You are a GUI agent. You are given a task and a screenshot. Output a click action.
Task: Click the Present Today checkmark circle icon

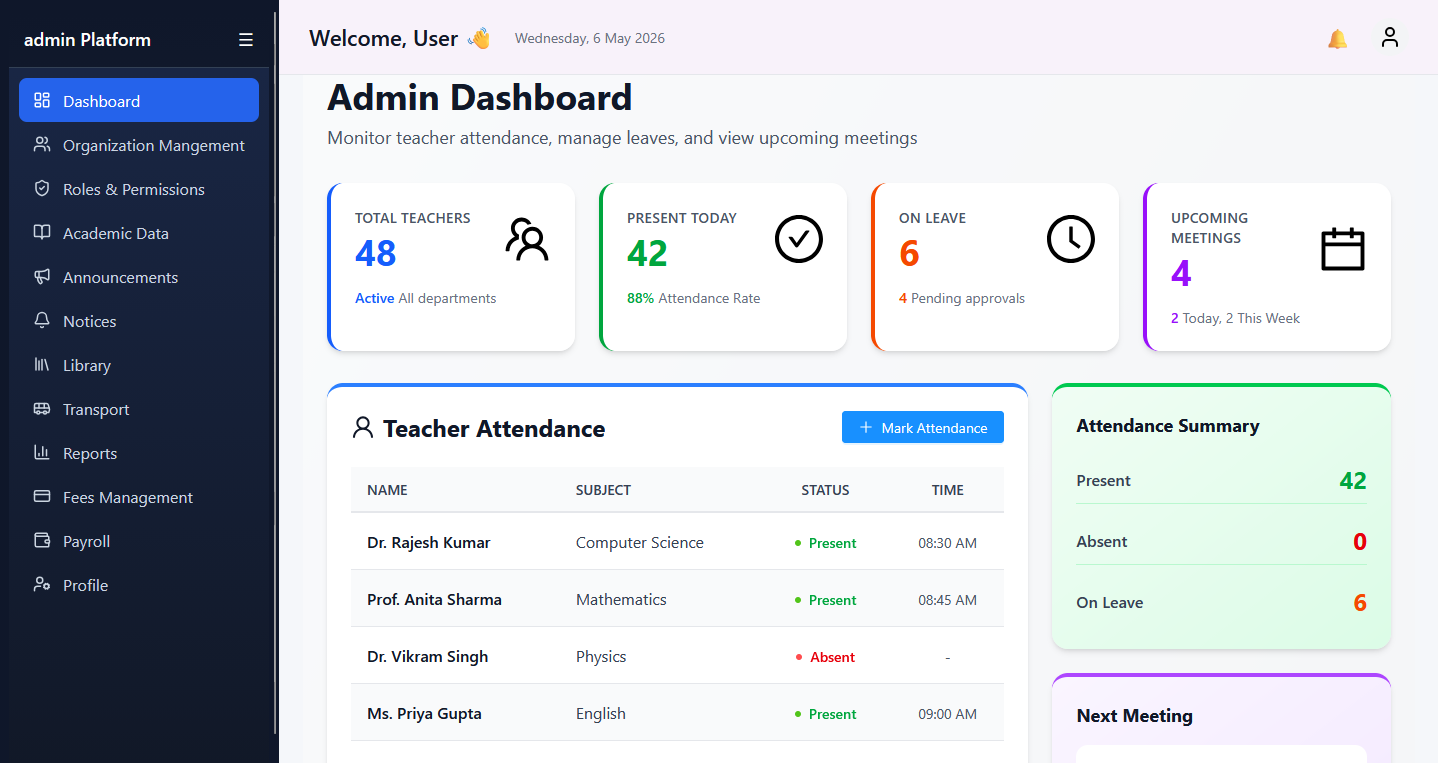click(x=799, y=240)
